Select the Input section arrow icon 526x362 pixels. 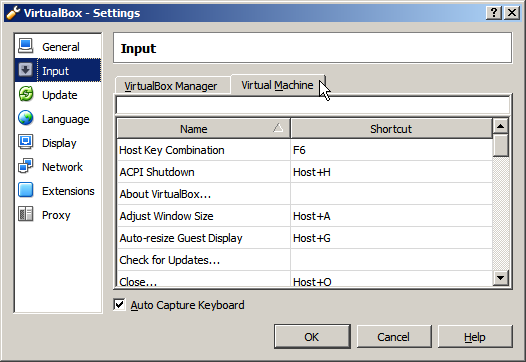(25, 70)
